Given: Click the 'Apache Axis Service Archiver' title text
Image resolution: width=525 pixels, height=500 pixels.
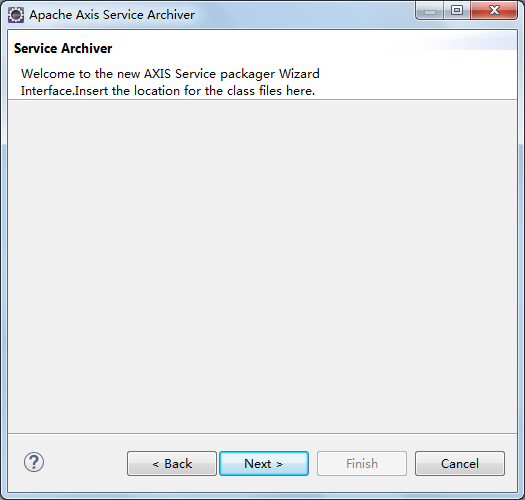Looking at the screenshot, I should [x=112, y=15].
